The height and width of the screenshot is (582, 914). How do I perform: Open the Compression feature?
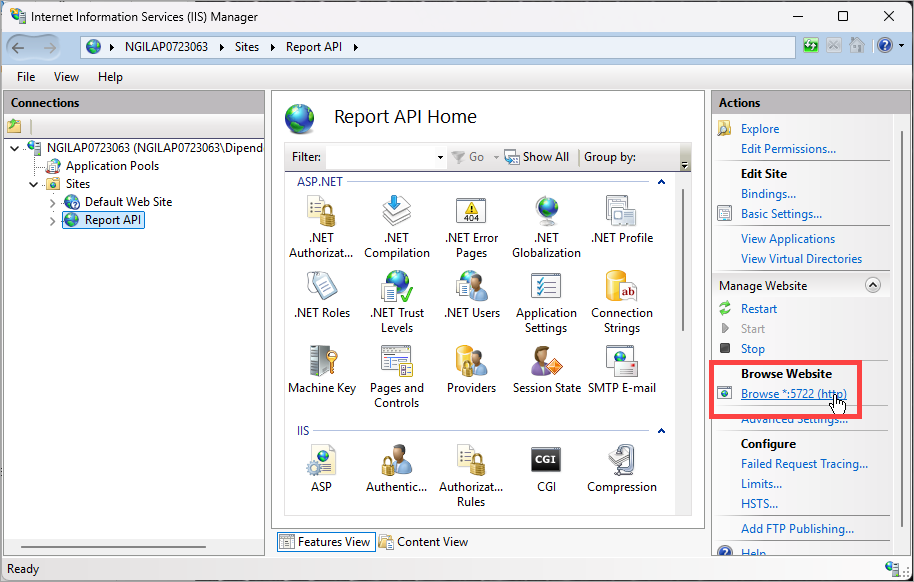pyautogui.click(x=622, y=469)
